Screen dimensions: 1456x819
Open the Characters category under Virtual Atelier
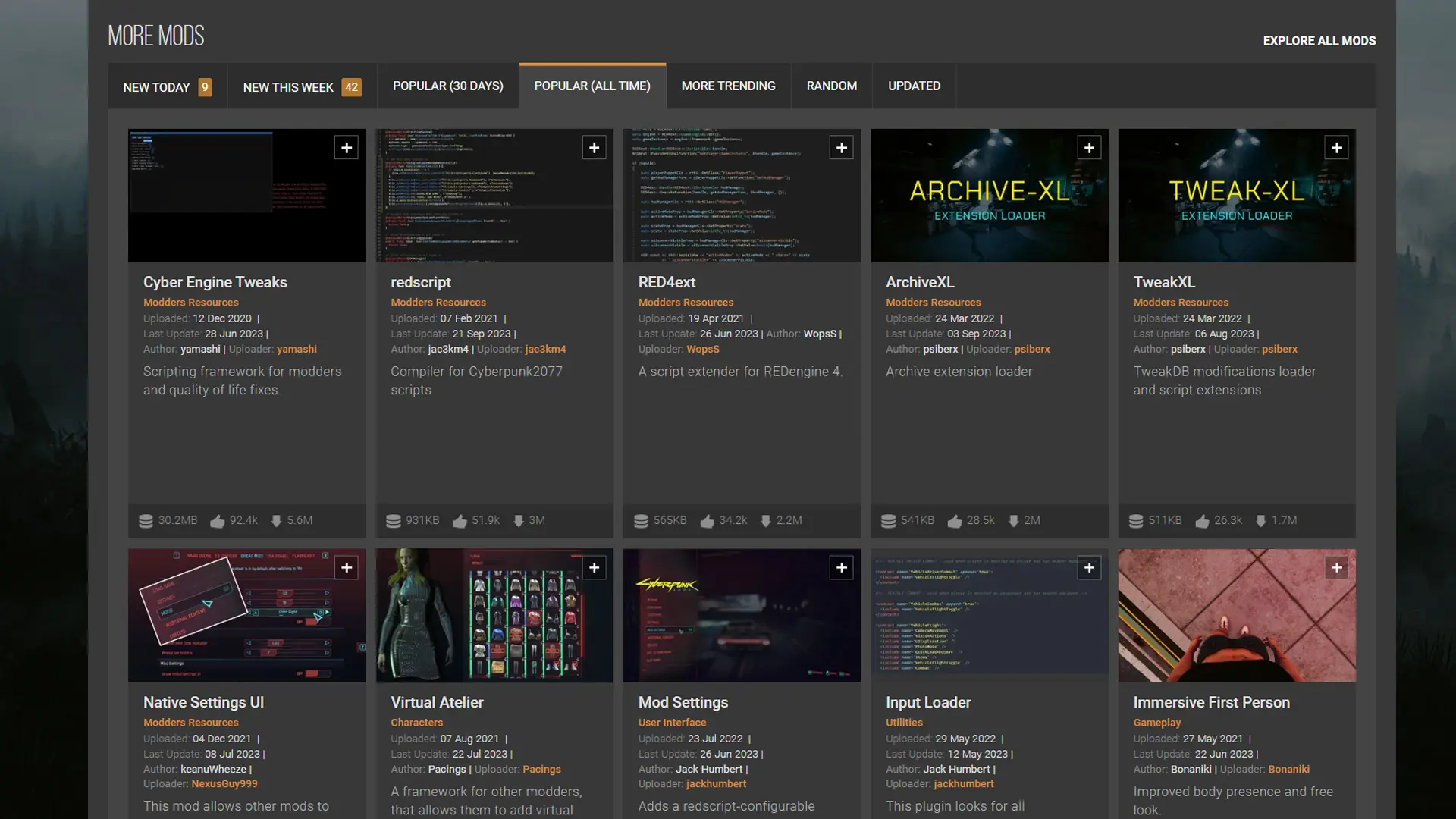[416, 723]
